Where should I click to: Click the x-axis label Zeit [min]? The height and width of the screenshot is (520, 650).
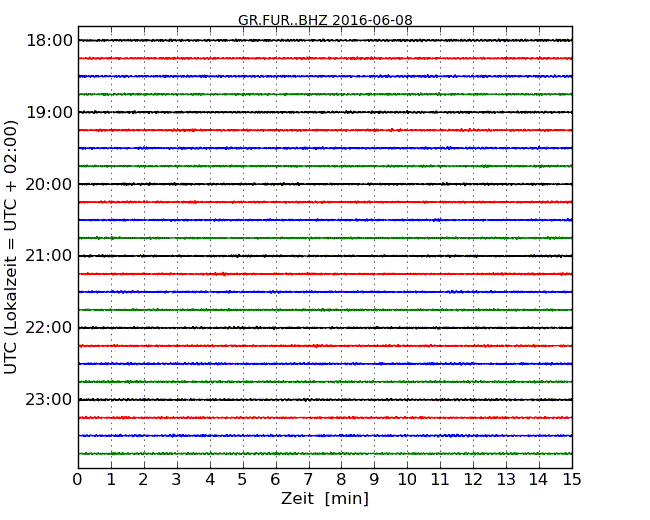click(325, 498)
